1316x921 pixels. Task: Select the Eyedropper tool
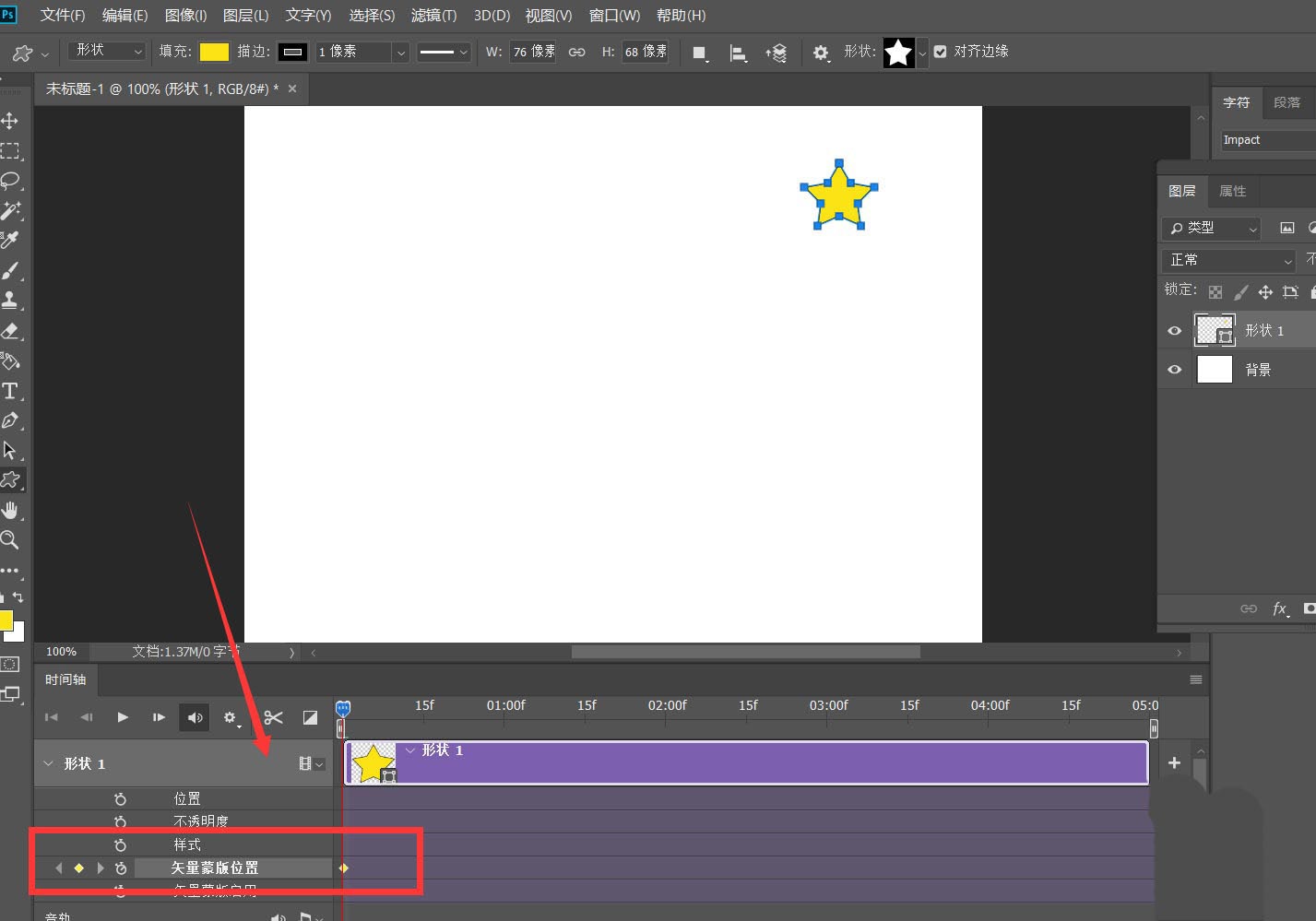10,241
